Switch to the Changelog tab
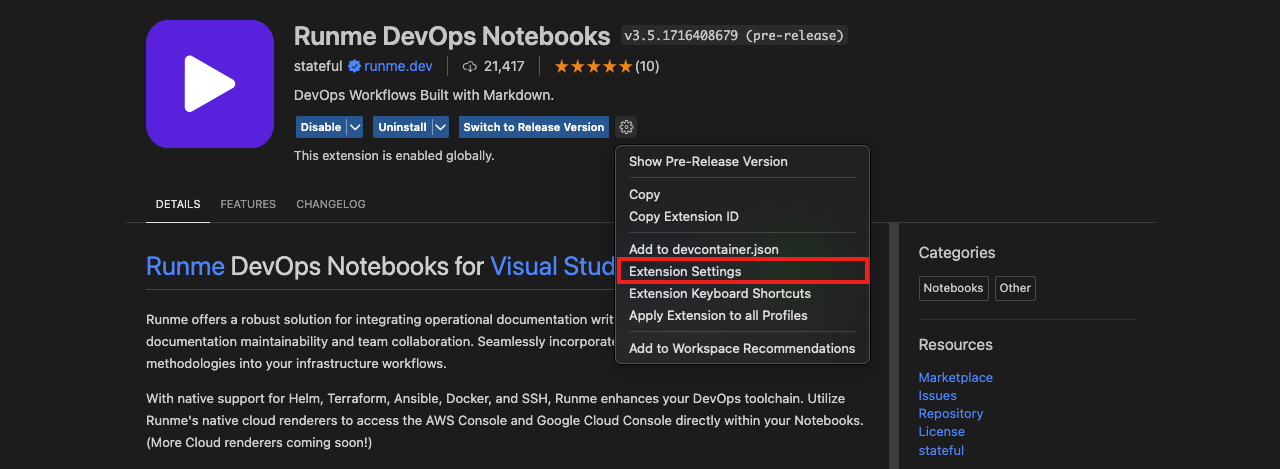 point(331,204)
